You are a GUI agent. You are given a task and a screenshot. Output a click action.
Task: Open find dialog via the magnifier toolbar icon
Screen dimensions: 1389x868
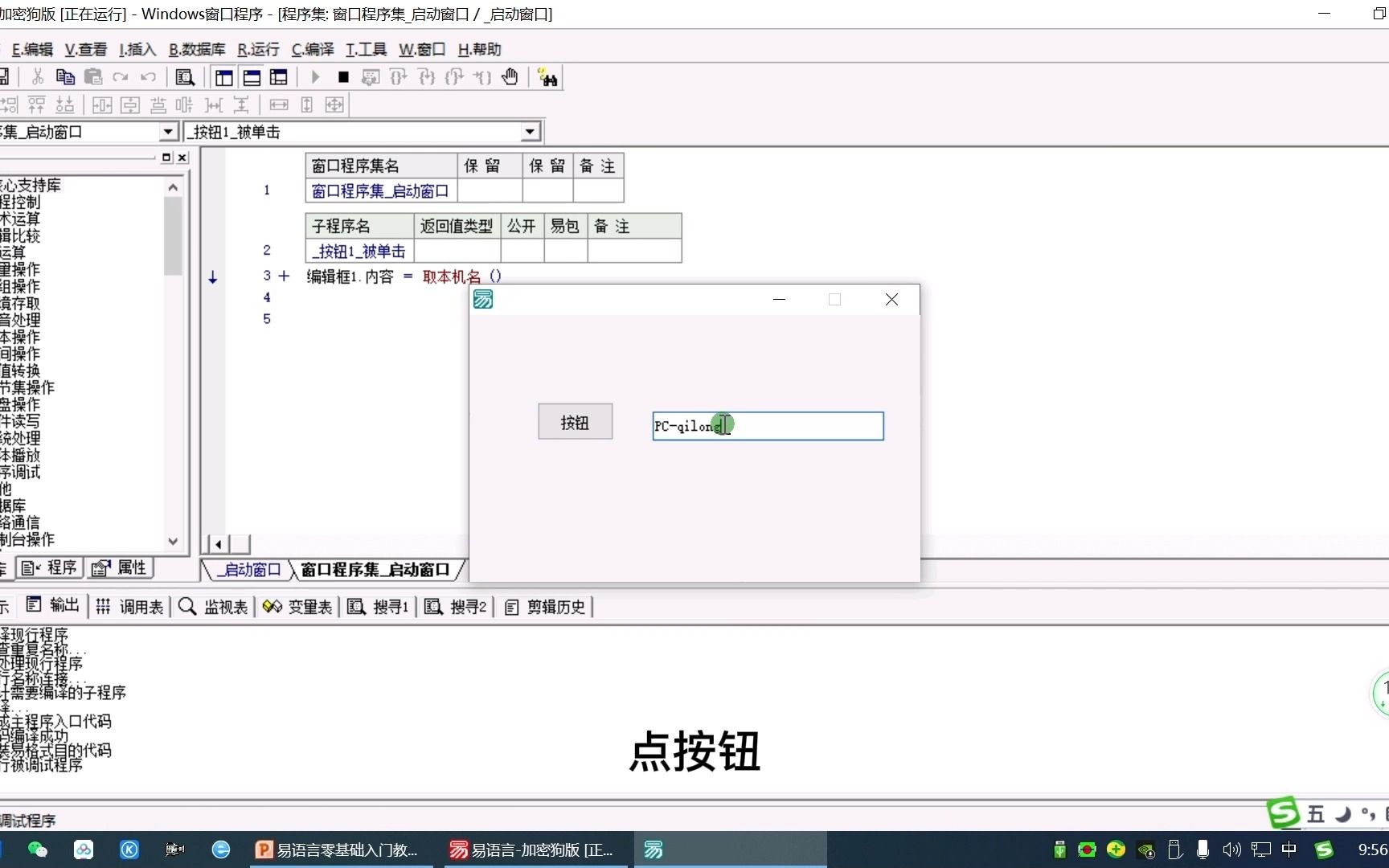click(x=185, y=76)
